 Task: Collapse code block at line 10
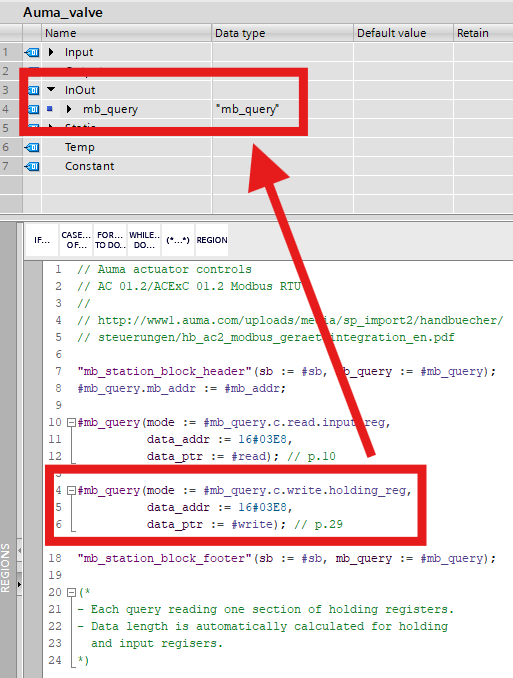click(x=72, y=422)
